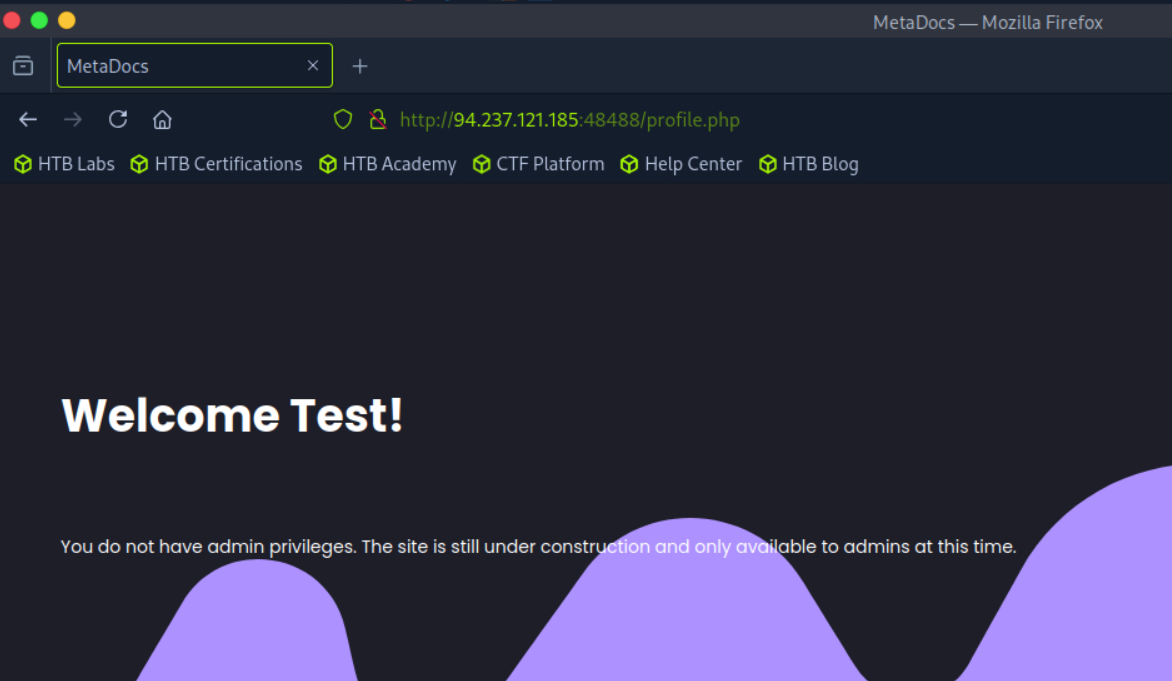The image size is (1172, 681).
Task: Open the tracking protection shield panel
Action: coord(343,120)
